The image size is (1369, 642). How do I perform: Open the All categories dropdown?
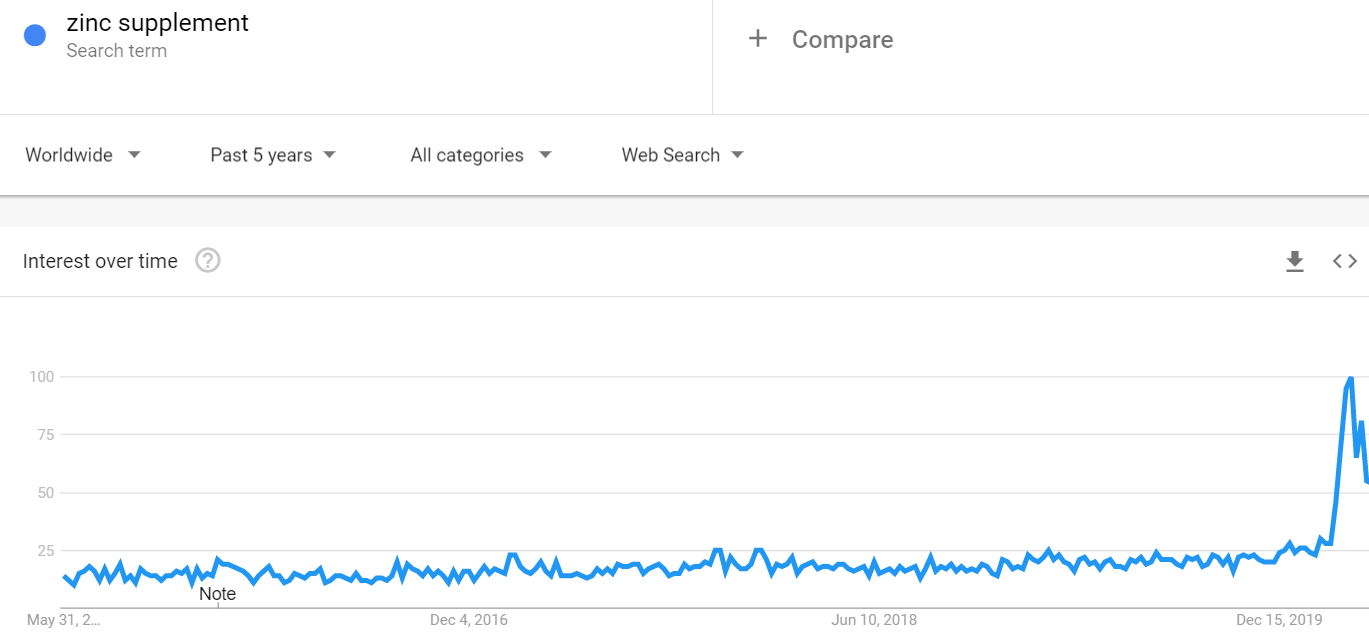(x=480, y=155)
